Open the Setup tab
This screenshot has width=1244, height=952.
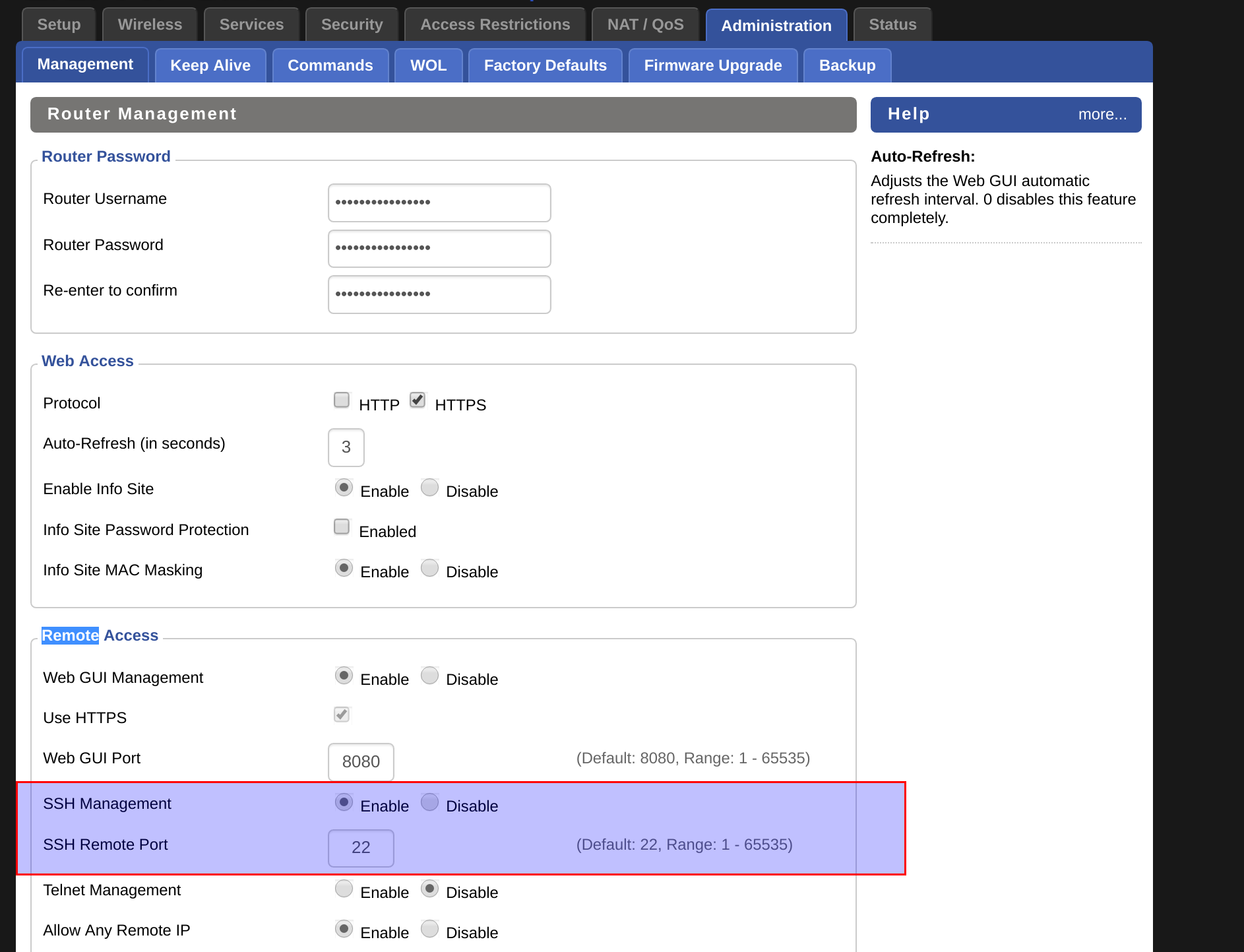pos(59,24)
